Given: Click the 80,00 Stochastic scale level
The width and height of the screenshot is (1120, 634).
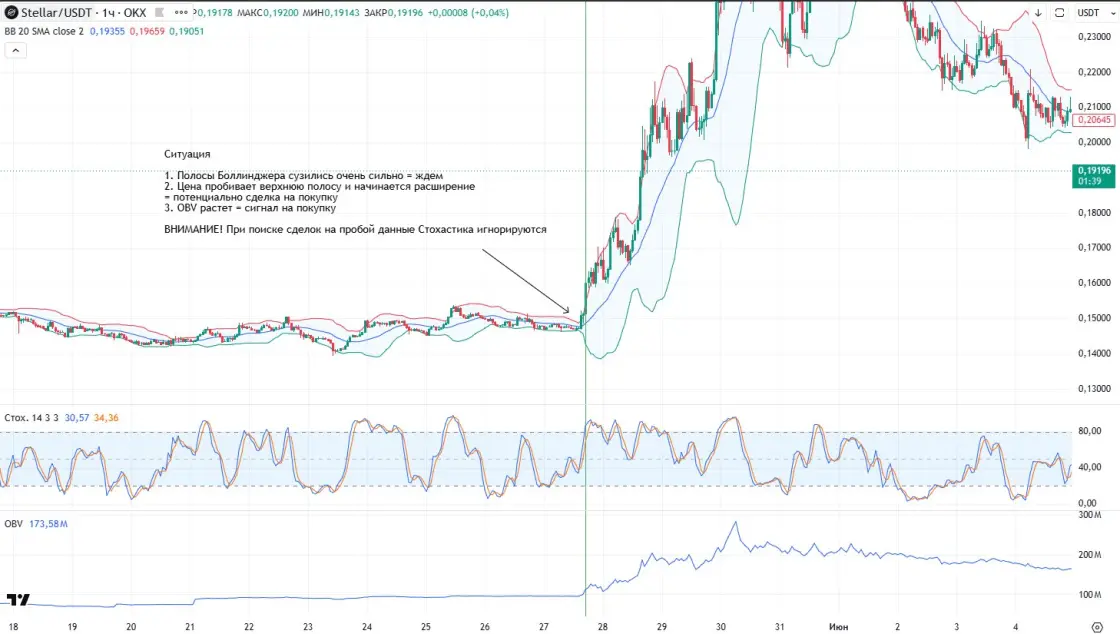Looking at the screenshot, I should point(1089,431).
